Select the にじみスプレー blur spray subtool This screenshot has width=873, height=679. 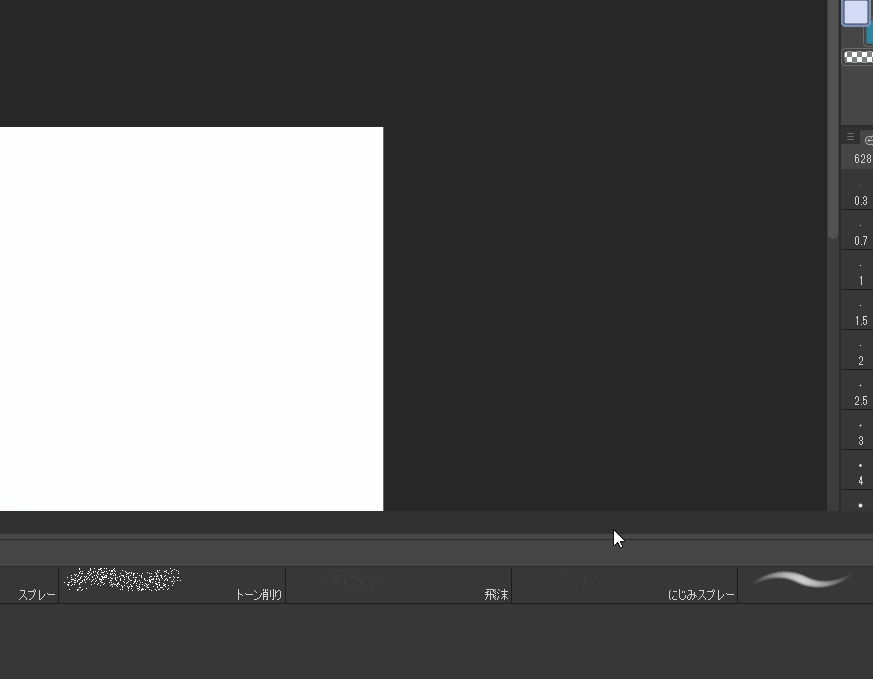[x=625, y=585]
